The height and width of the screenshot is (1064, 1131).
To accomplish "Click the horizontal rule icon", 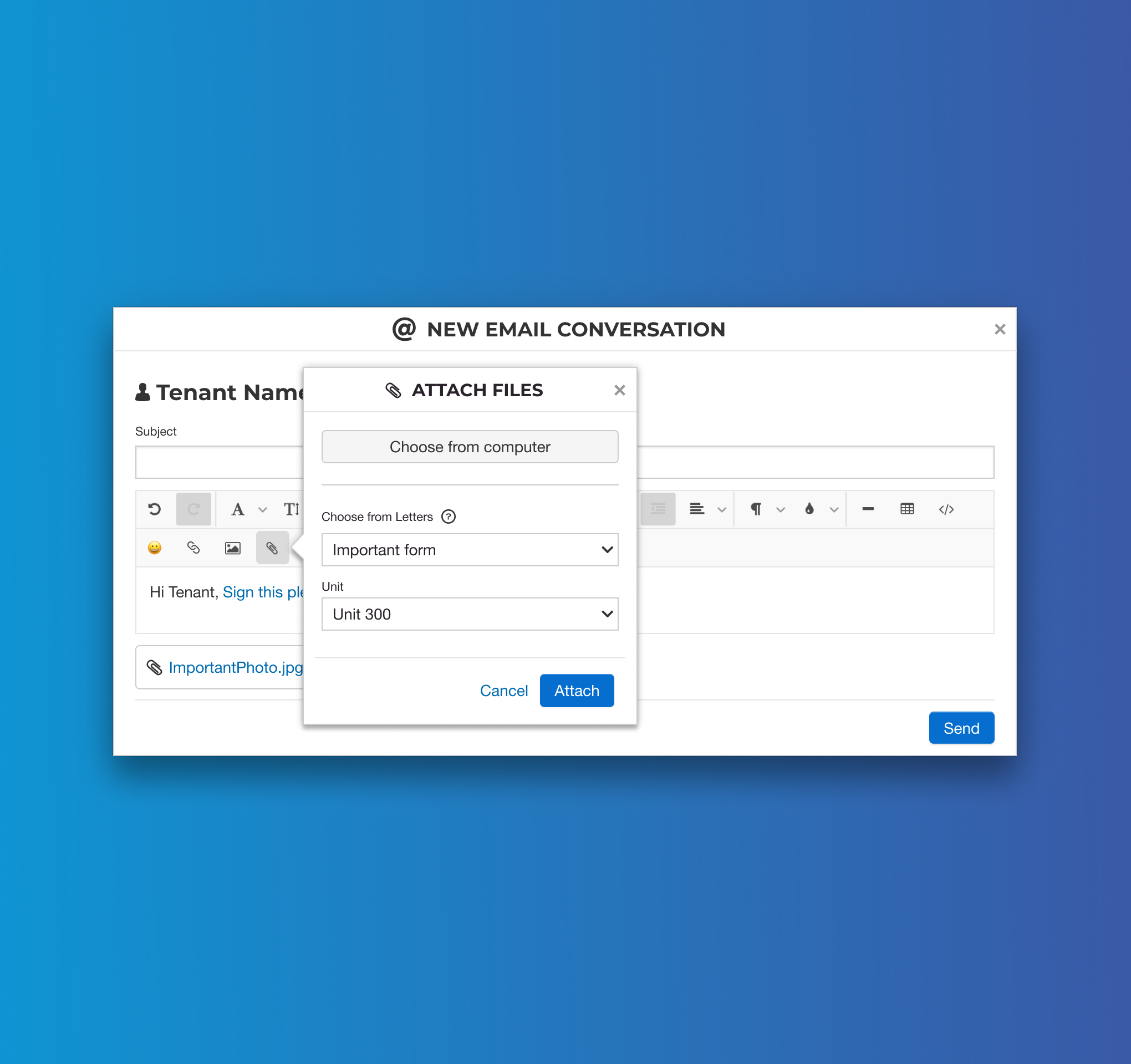I will pyautogui.click(x=866, y=509).
